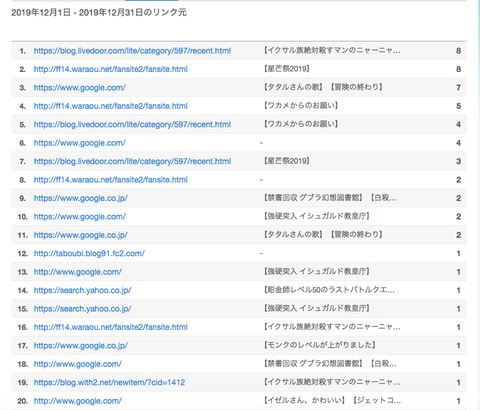The image size is (480, 410).
Task: Select the count 7 in row 3
Action: pyautogui.click(x=459, y=88)
